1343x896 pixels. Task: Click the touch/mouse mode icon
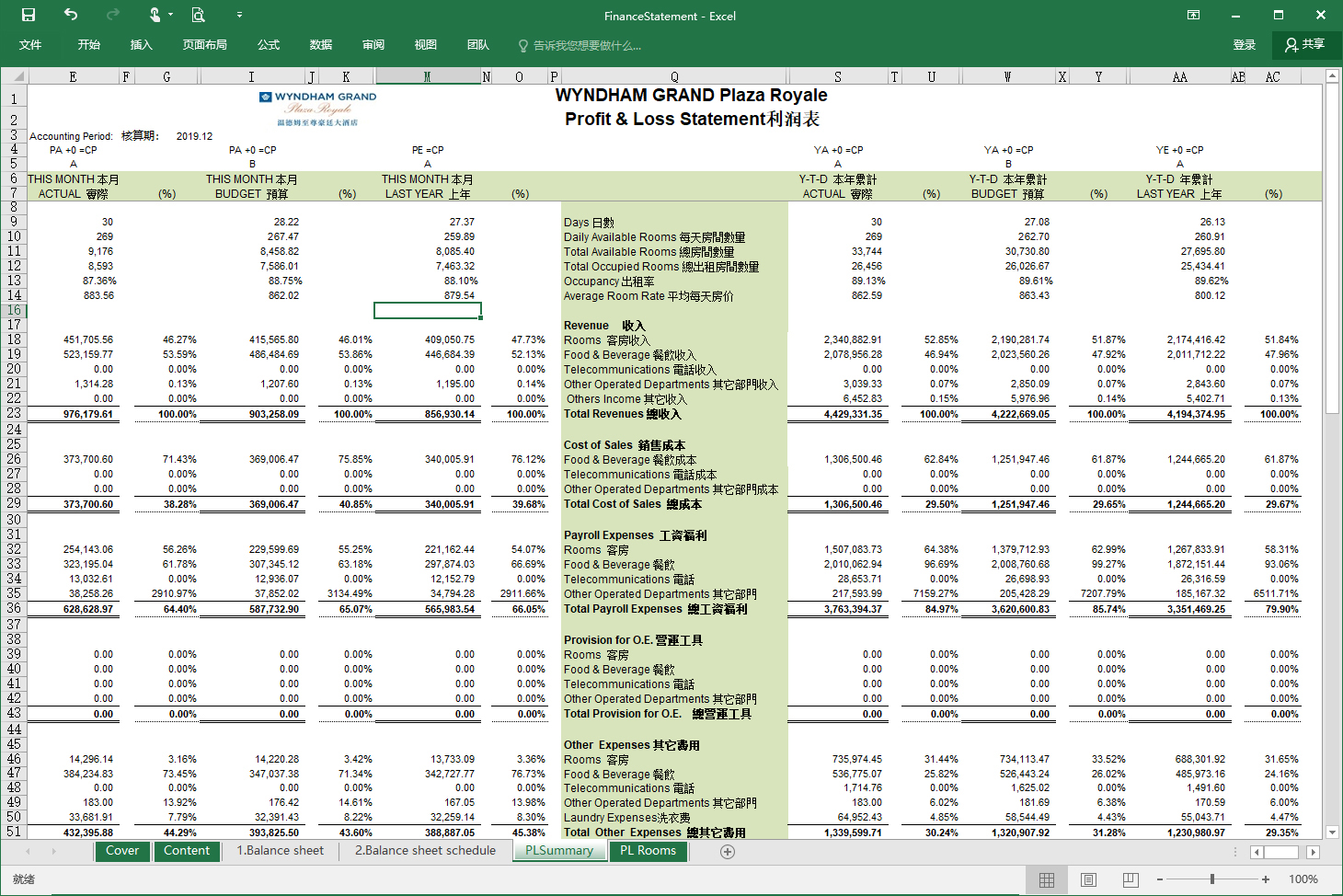click(155, 15)
